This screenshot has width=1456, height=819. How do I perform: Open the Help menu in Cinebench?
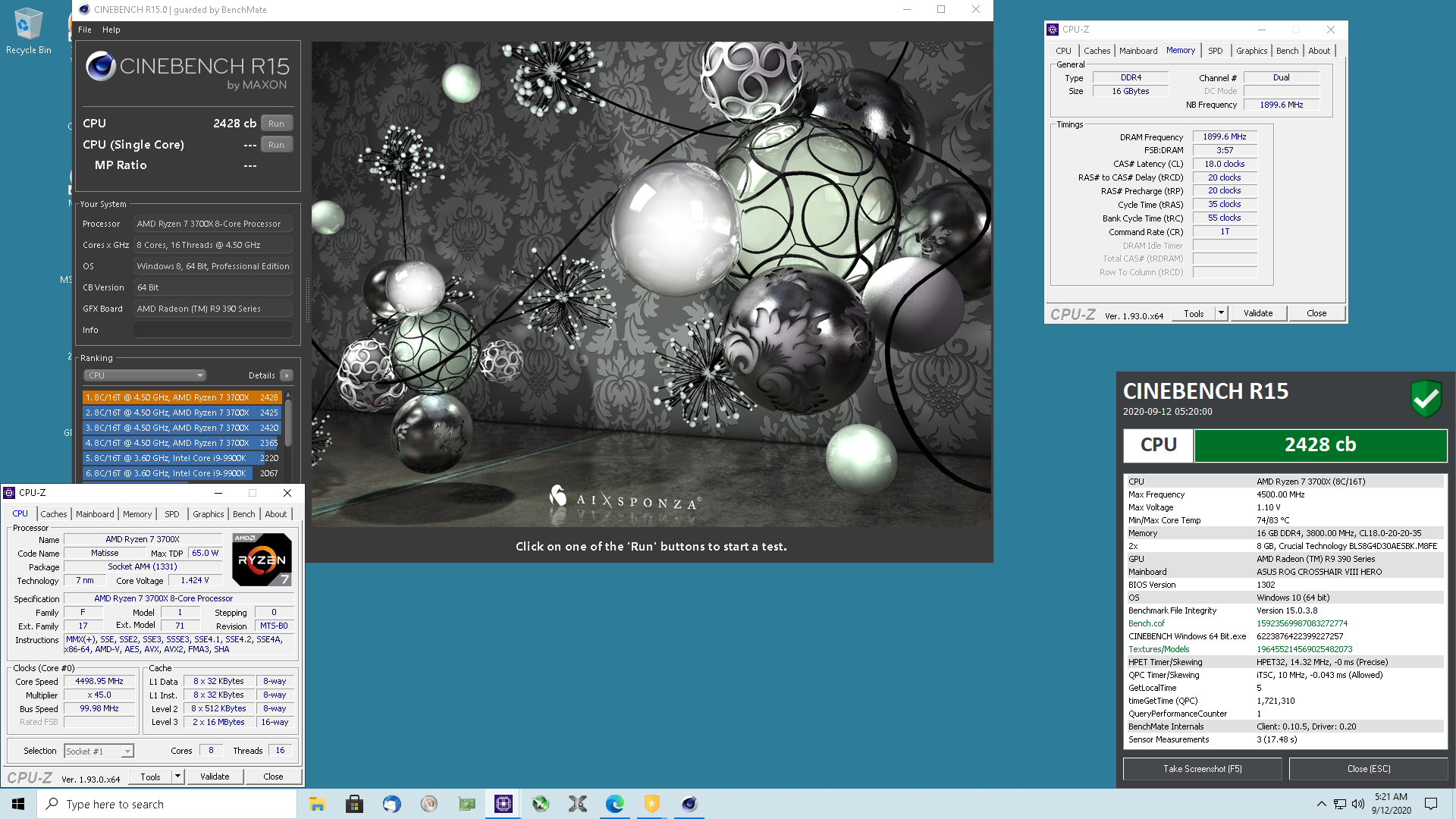tap(111, 30)
